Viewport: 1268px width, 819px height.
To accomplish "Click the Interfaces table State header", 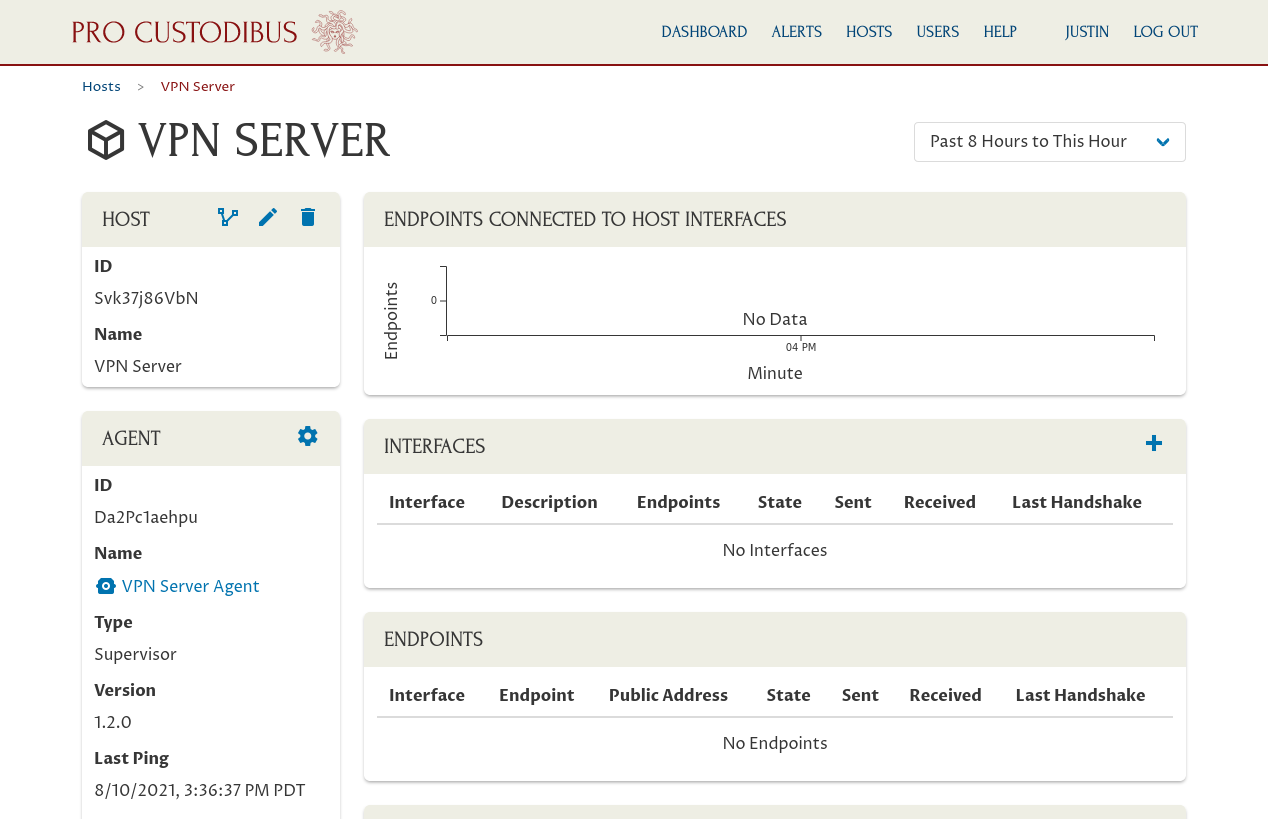I will [780, 502].
